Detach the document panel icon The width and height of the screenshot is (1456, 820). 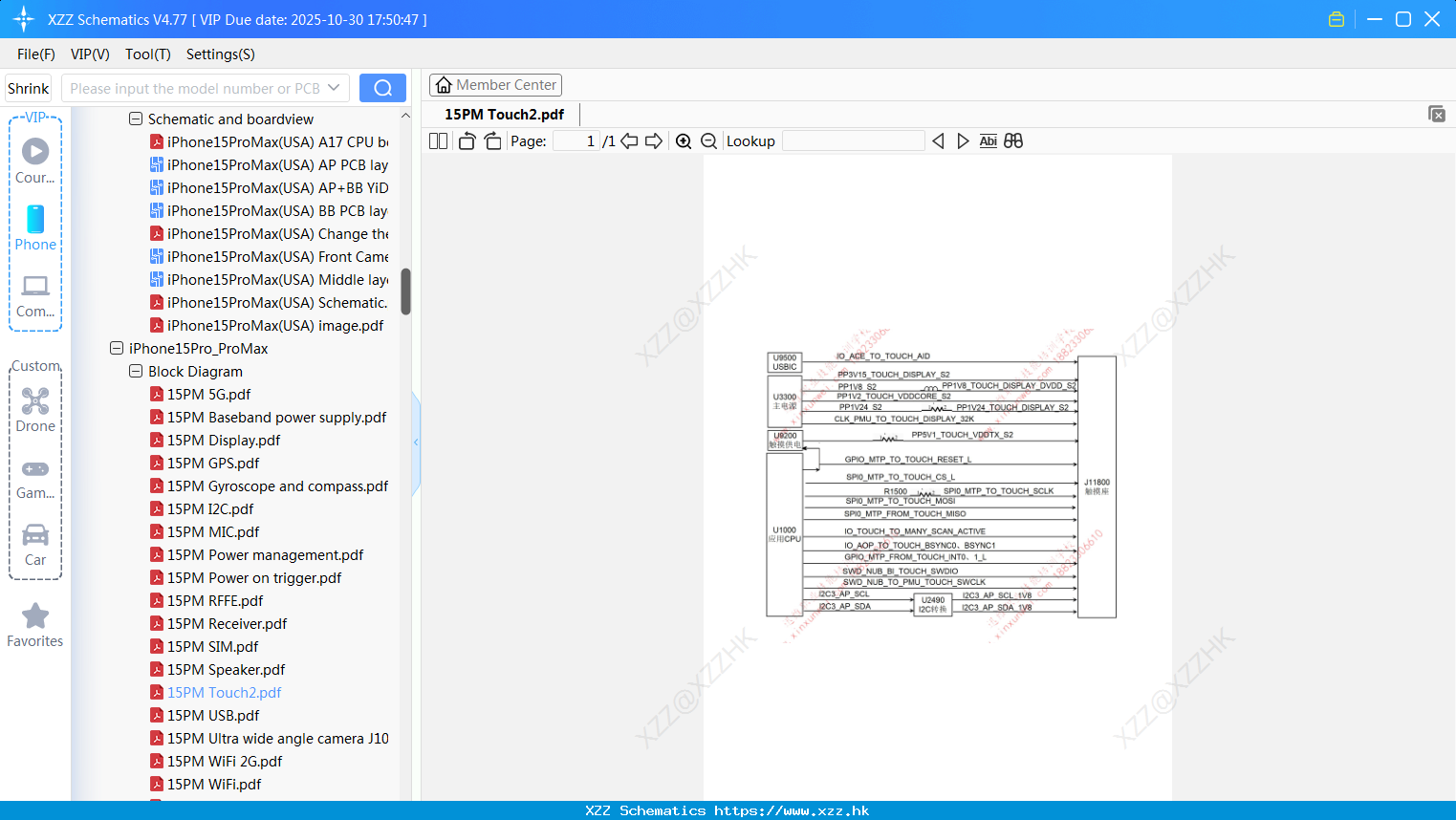pyautogui.click(x=1437, y=114)
